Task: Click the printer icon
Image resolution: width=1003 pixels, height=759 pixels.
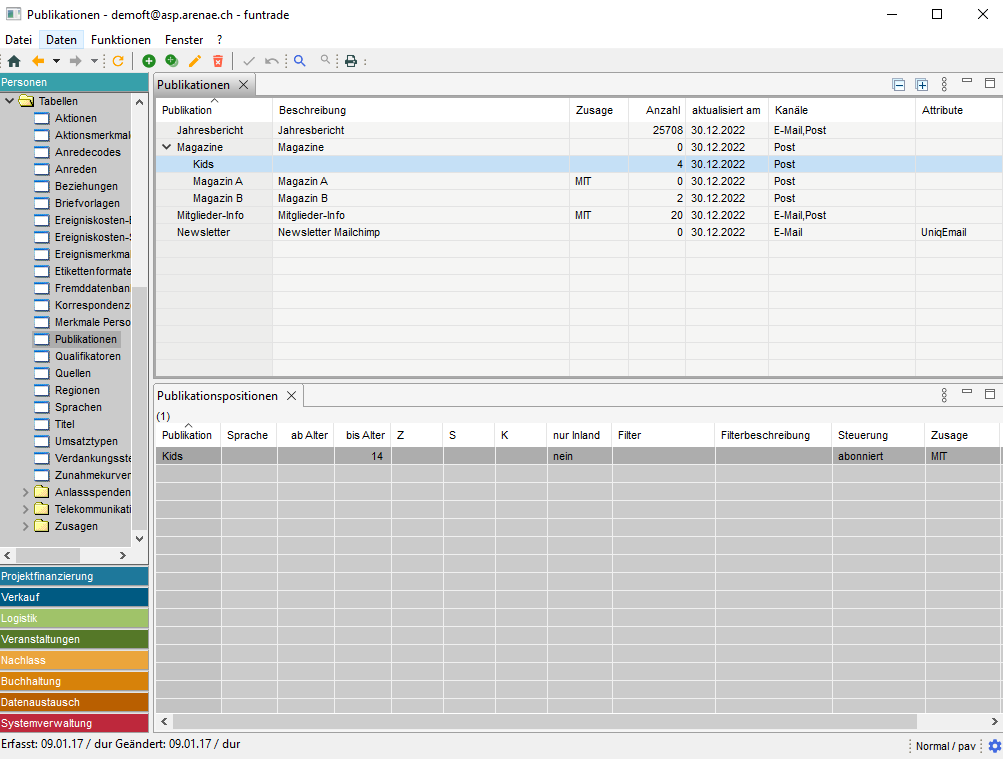Action: click(x=351, y=61)
